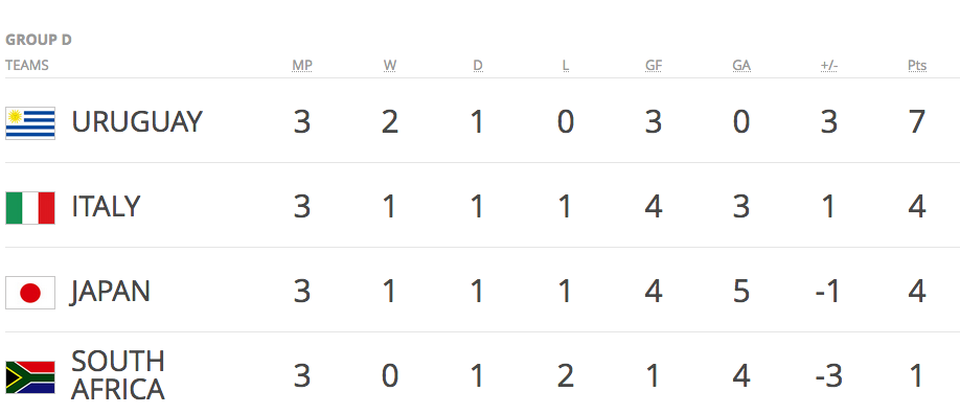
Task: Click the GA column header
Action: point(741,66)
